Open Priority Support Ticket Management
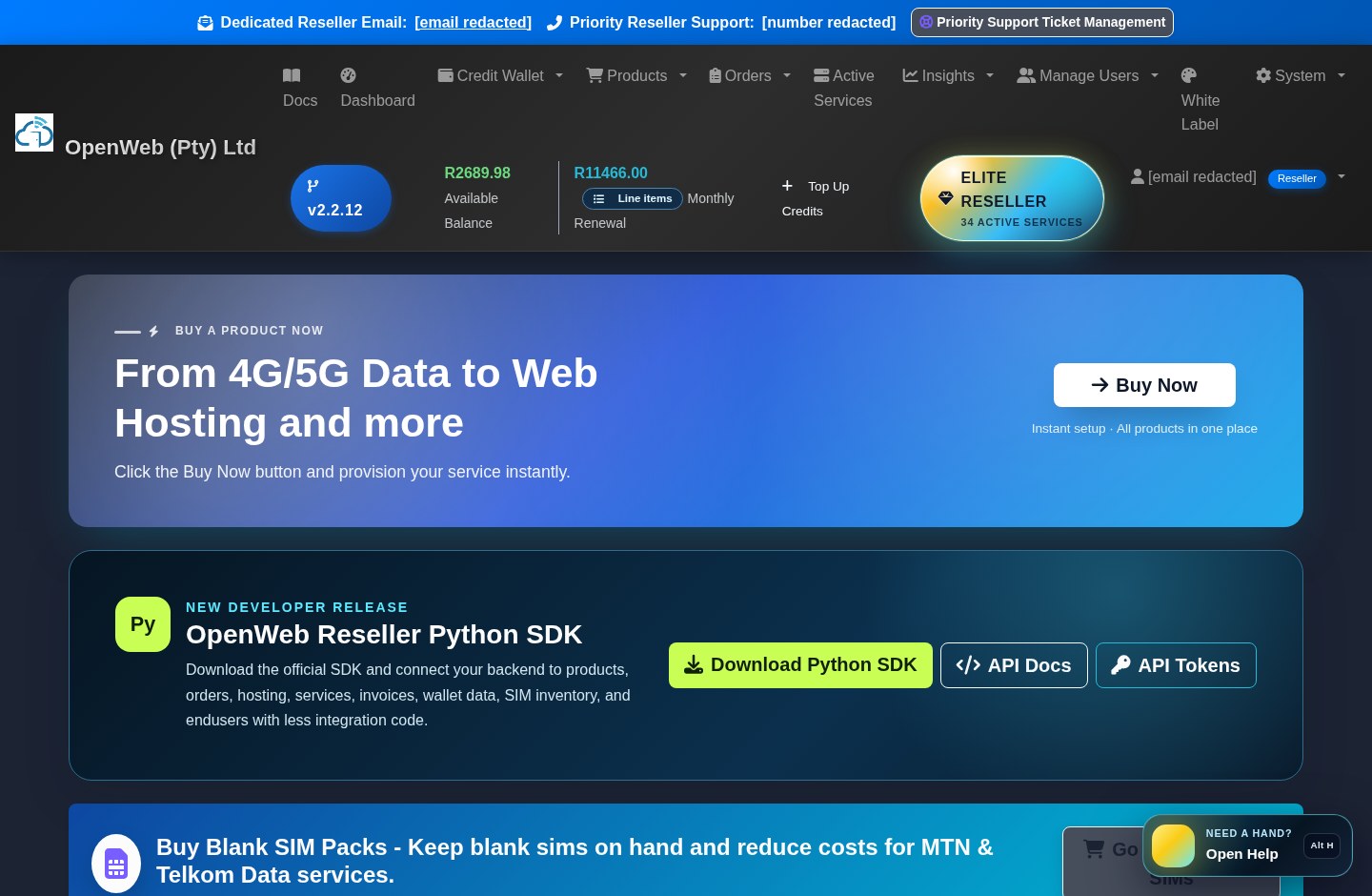The height and width of the screenshot is (896, 1372). point(1041,22)
